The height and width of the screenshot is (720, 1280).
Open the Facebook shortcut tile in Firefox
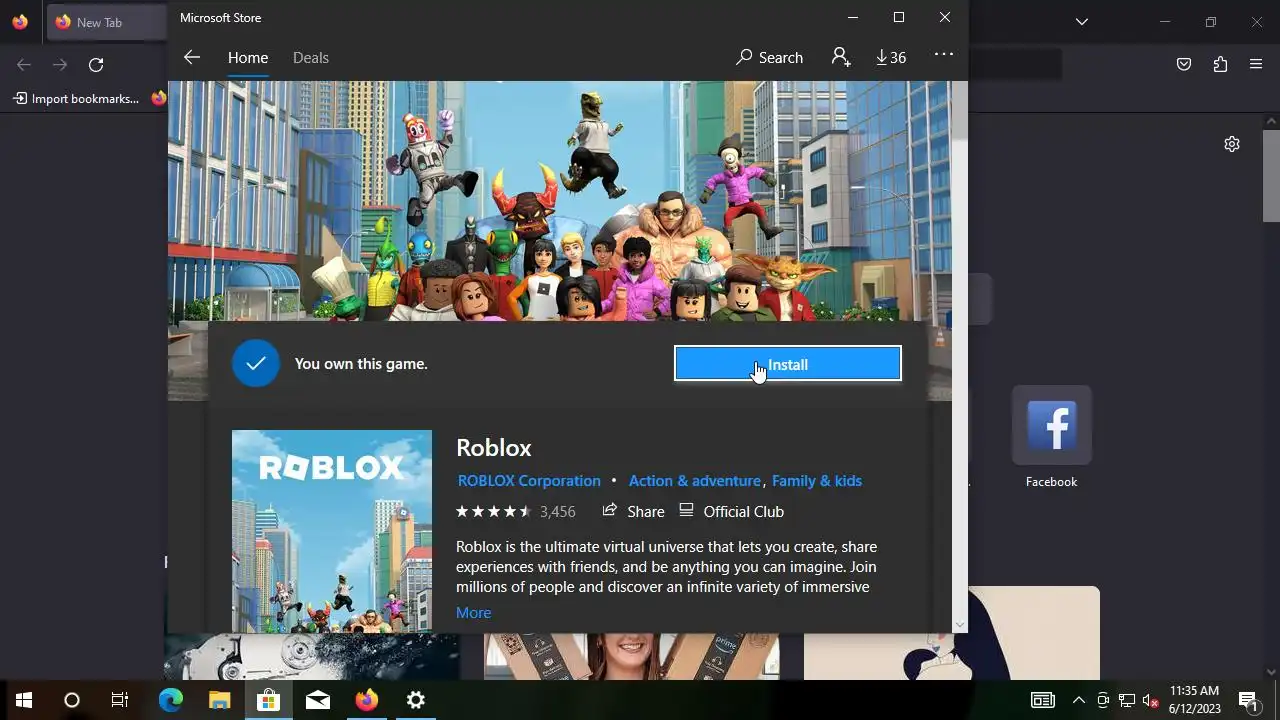coord(1052,438)
